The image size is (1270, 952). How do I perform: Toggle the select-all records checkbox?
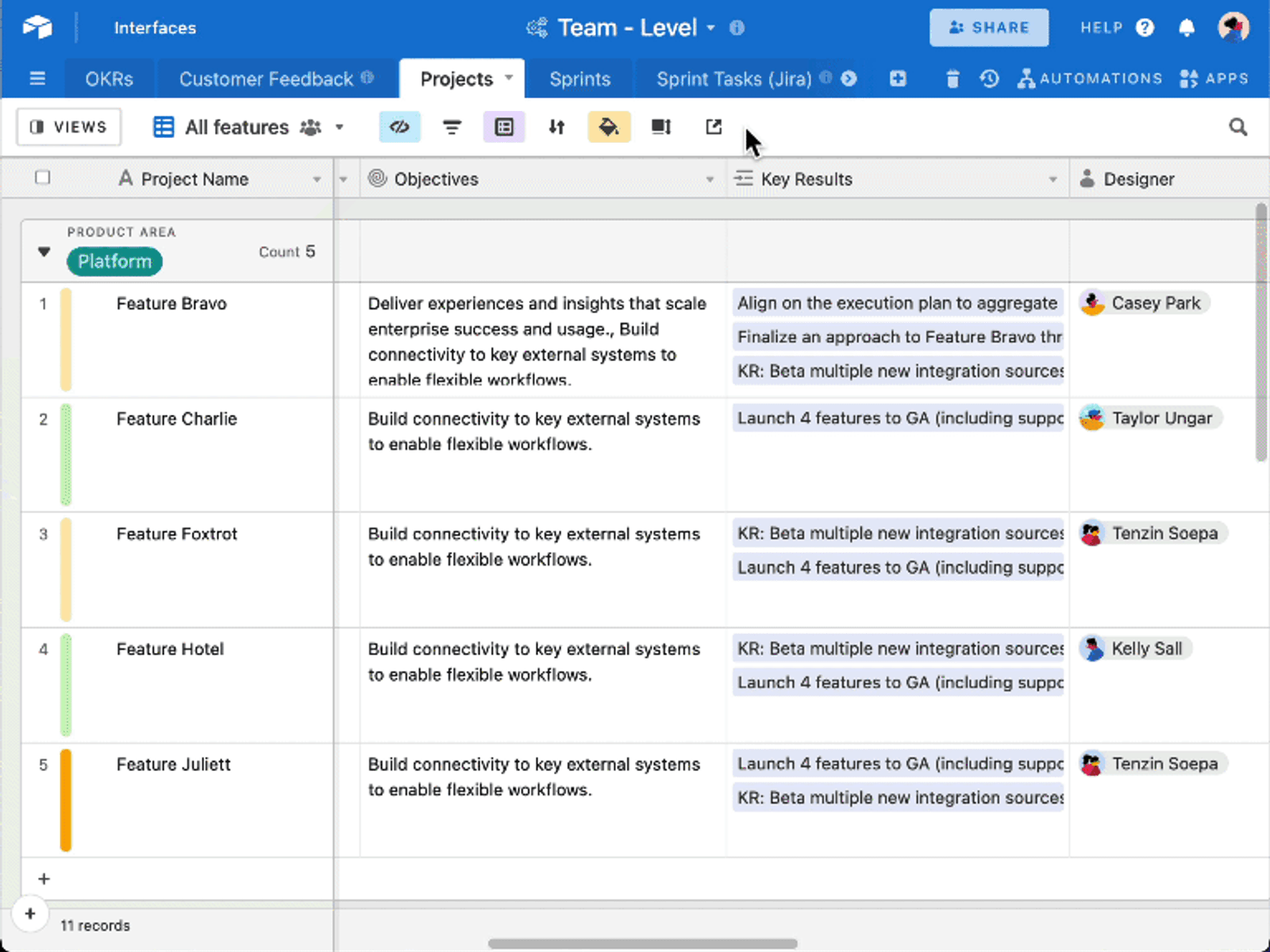click(43, 178)
